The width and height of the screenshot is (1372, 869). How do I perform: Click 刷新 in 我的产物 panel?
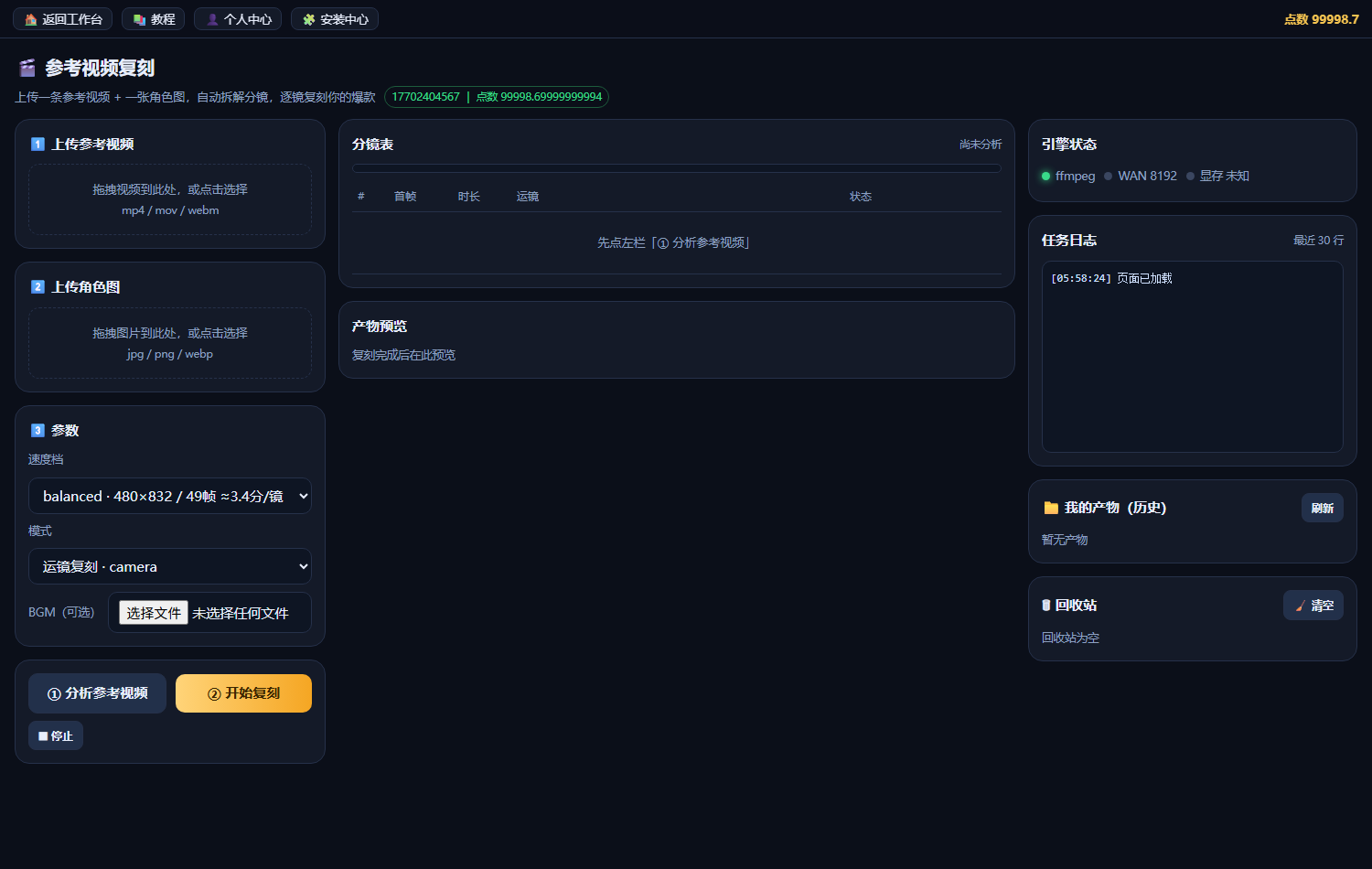pos(1323,508)
